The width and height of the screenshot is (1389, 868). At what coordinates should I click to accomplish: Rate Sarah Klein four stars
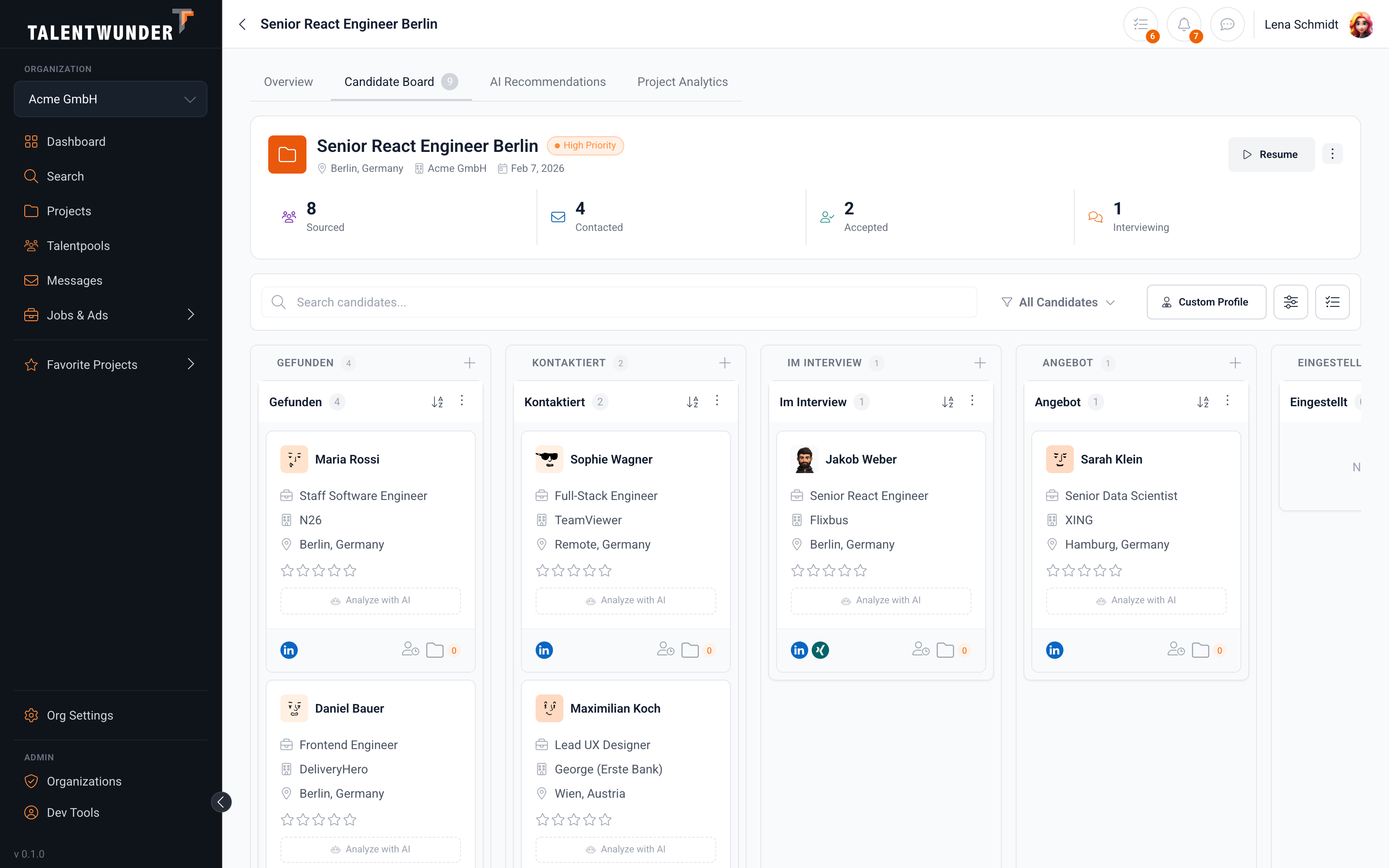[x=1100, y=571]
